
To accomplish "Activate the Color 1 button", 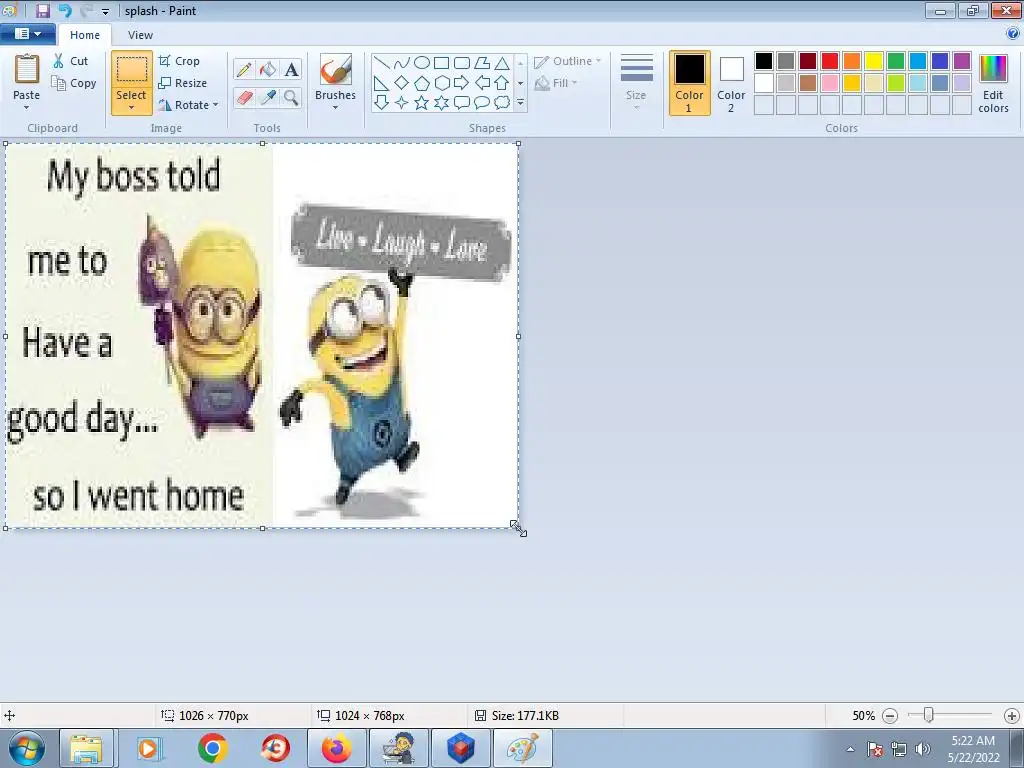I will point(690,83).
